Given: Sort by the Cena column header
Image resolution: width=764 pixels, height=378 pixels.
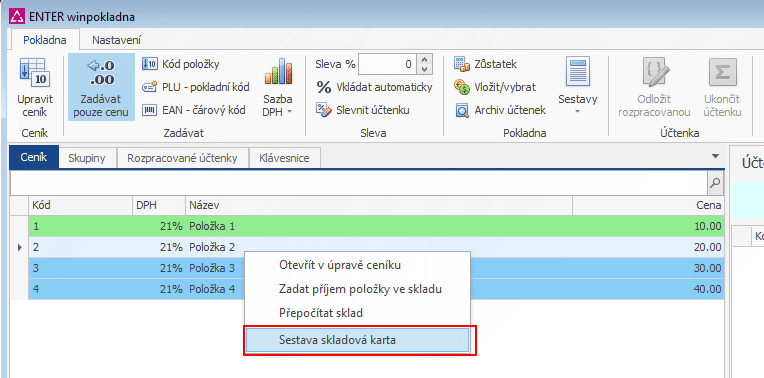Looking at the screenshot, I should pyautogui.click(x=648, y=206).
